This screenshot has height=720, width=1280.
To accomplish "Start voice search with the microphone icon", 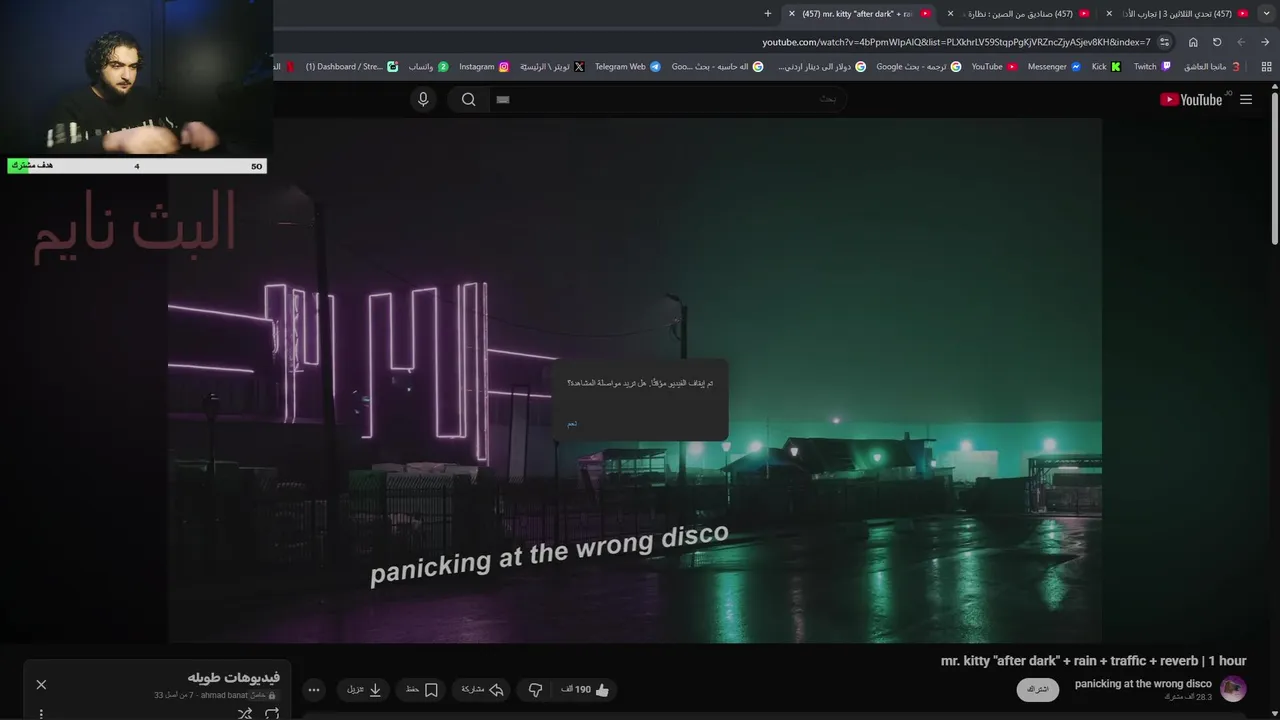I will (423, 99).
